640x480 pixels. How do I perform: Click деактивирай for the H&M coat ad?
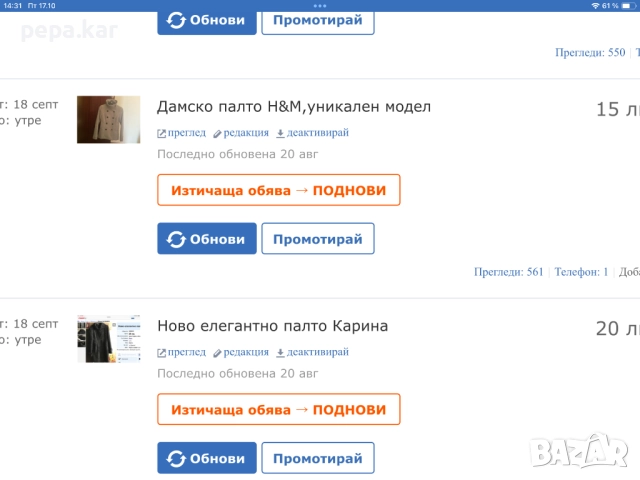tap(318, 133)
